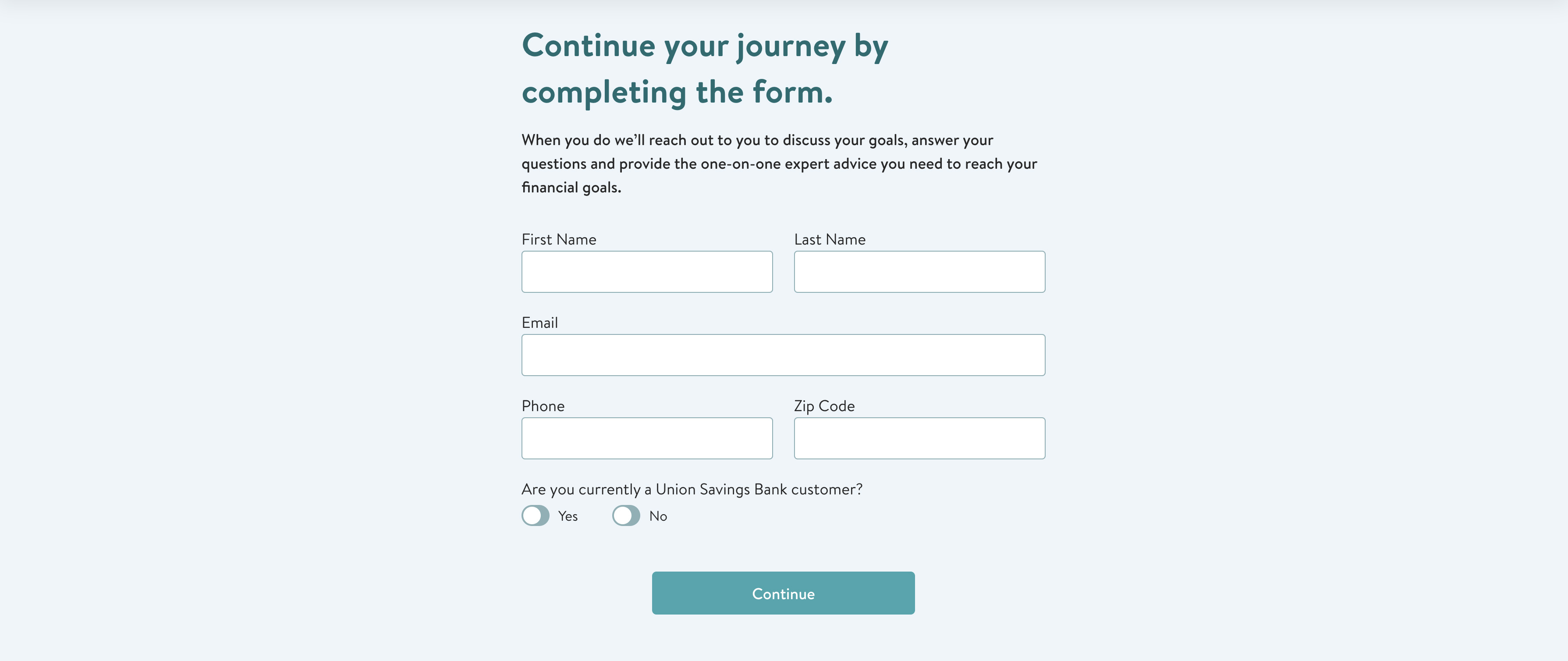Screen dimensions: 1568x661
Task: Click the 'Phone' field label
Action: coord(543,406)
